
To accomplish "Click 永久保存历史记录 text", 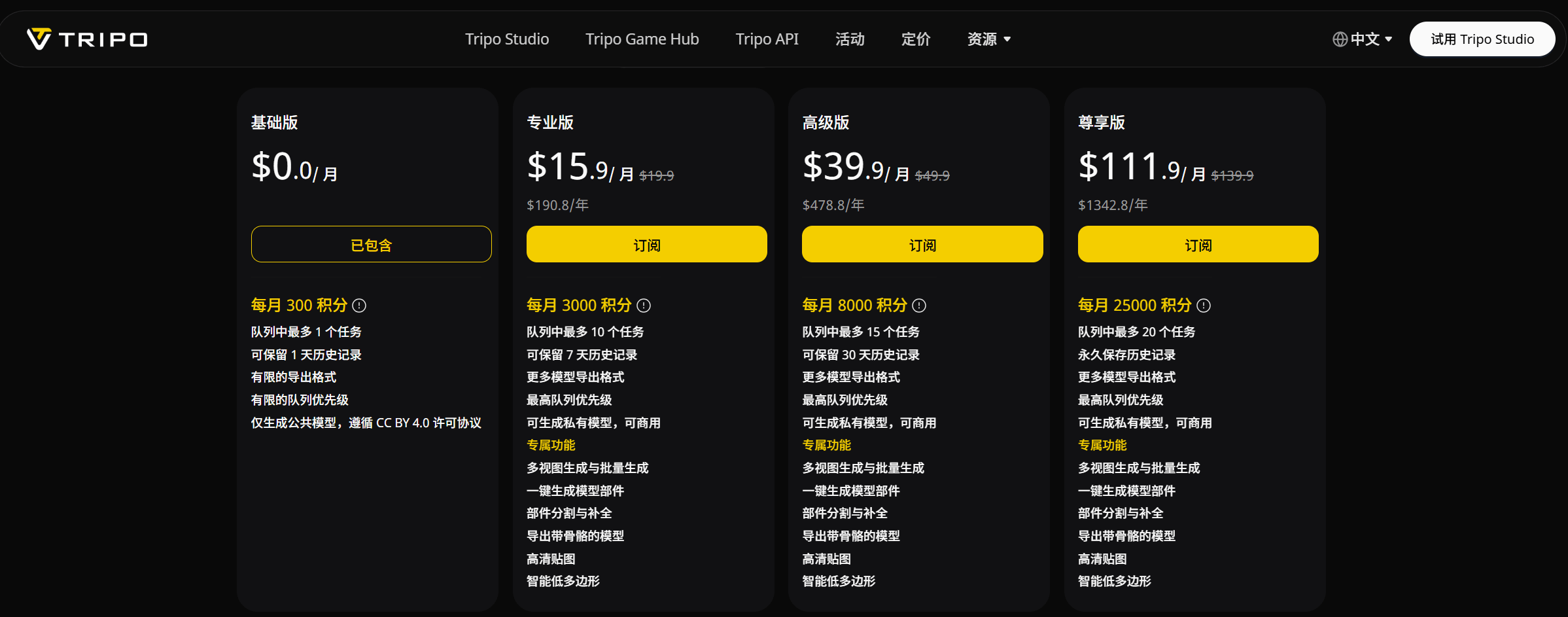I will pyautogui.click(x=1127, y=355).
